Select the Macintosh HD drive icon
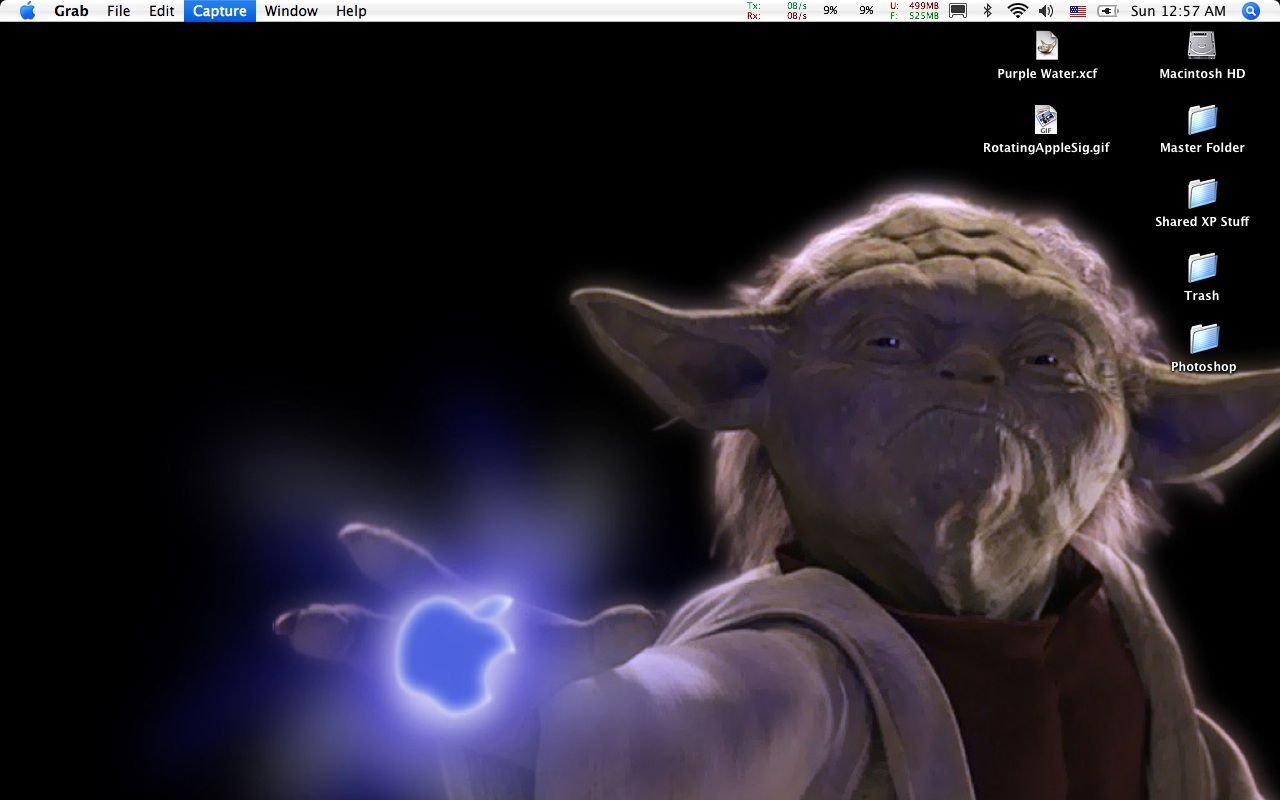The width and height of the screenshot is (1280, 800). click(x=1202, y=45)
